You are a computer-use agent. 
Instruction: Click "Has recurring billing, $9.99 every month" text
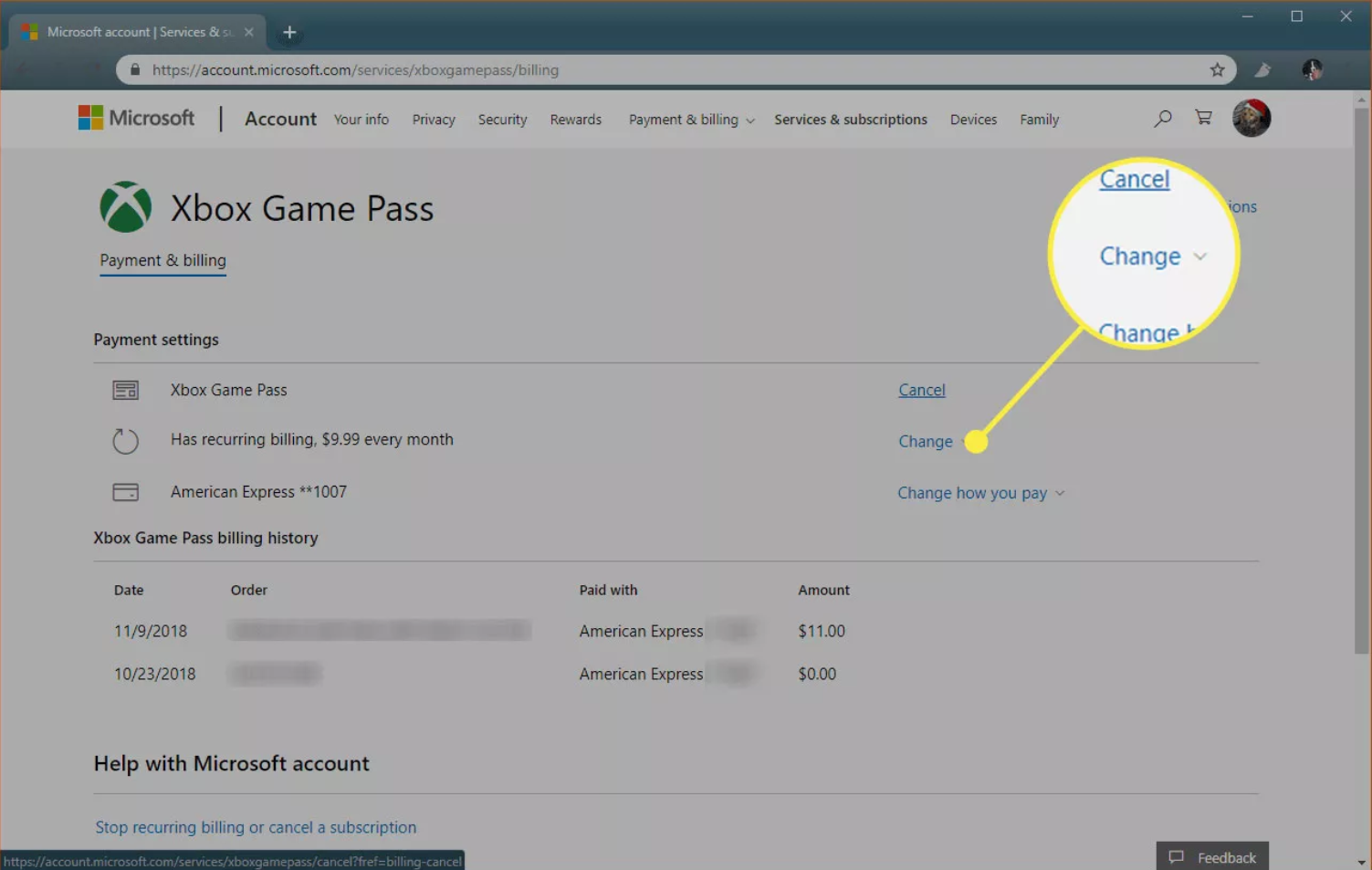[312, 440]
